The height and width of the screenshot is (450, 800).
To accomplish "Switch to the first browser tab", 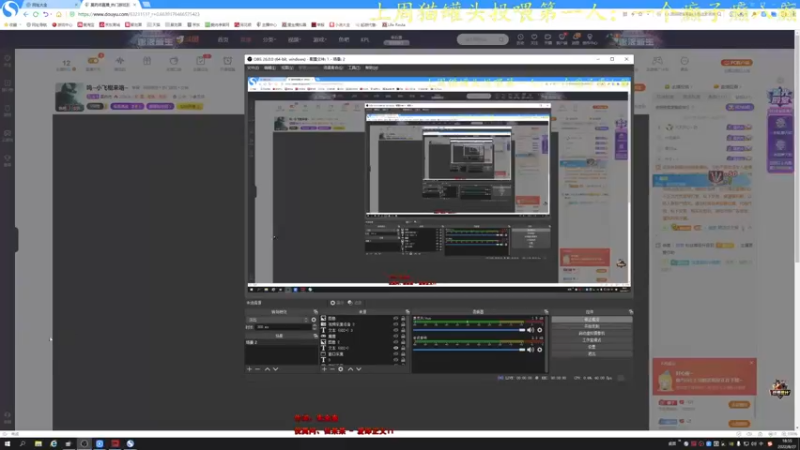I will (x=49, y=5).
